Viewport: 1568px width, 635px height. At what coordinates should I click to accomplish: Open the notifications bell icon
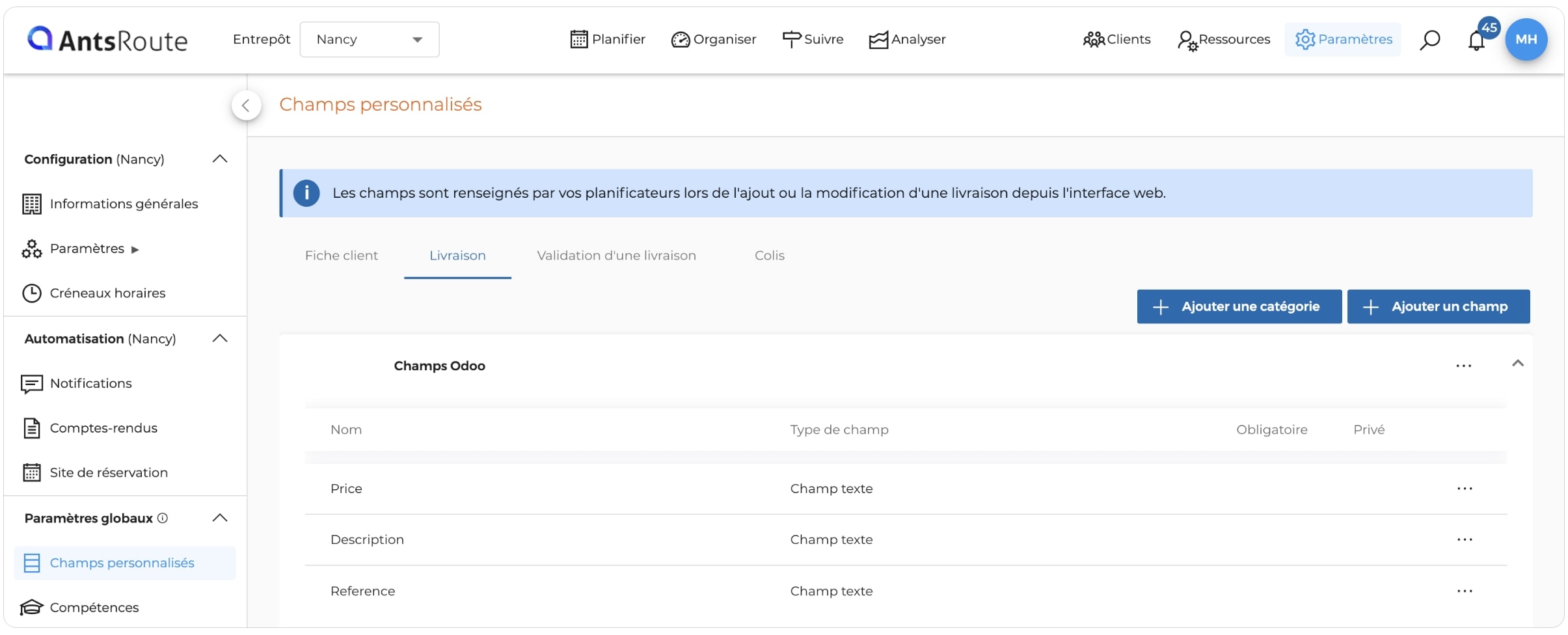tap(1477, 41)
